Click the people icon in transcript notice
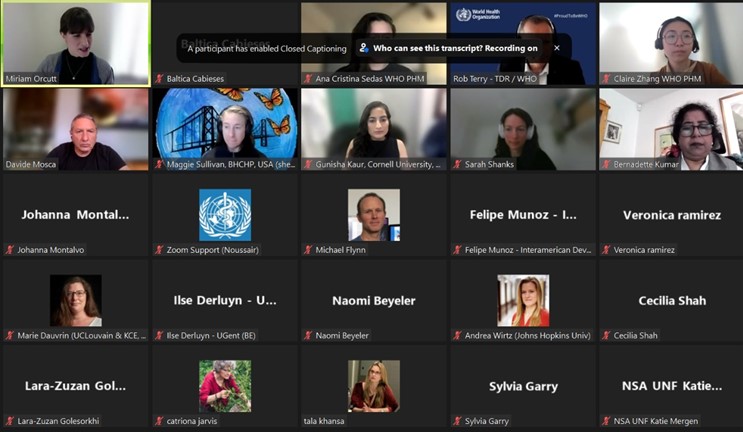 click(x=364, y=48)
